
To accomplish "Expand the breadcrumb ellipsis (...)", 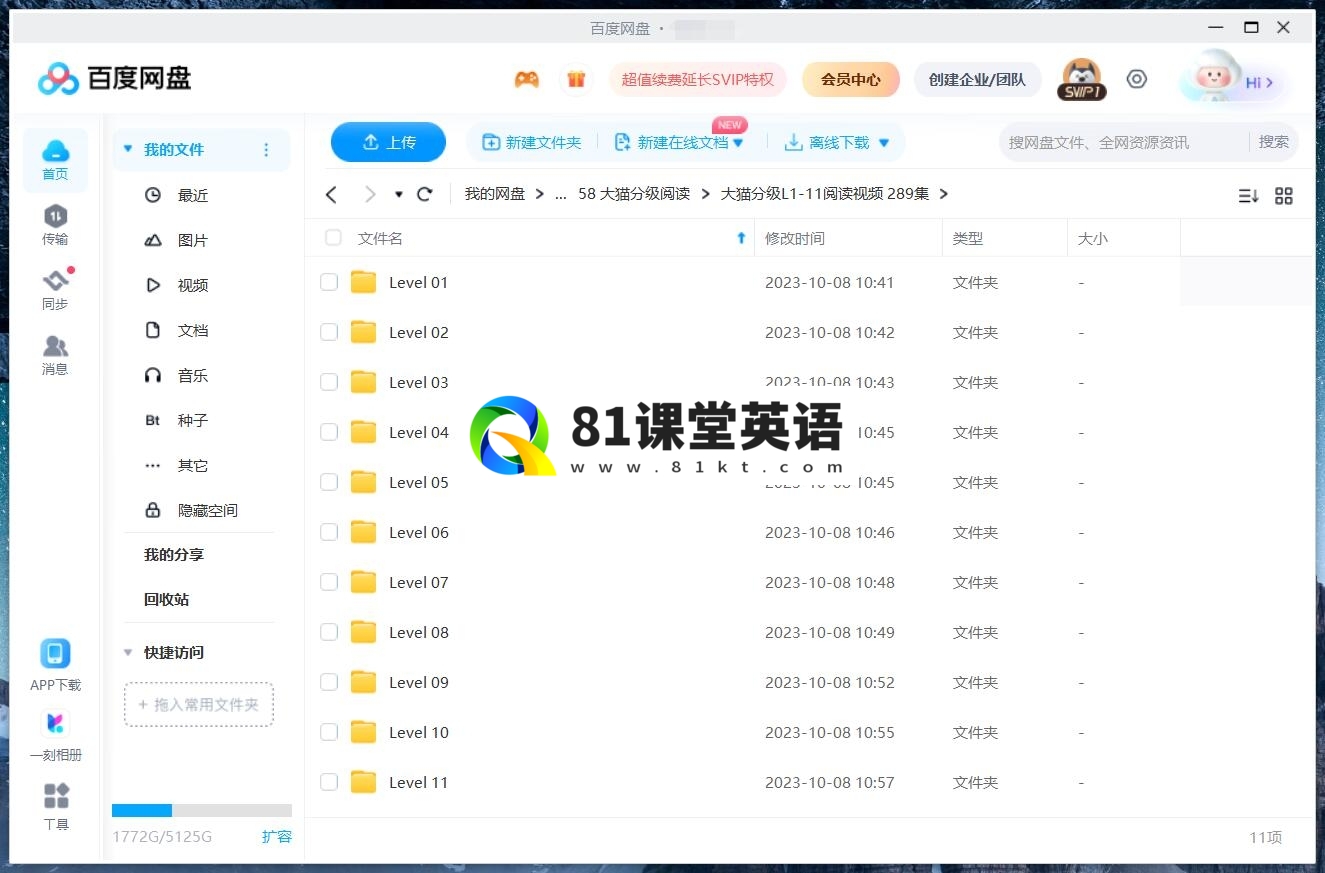I will [560, 194].
